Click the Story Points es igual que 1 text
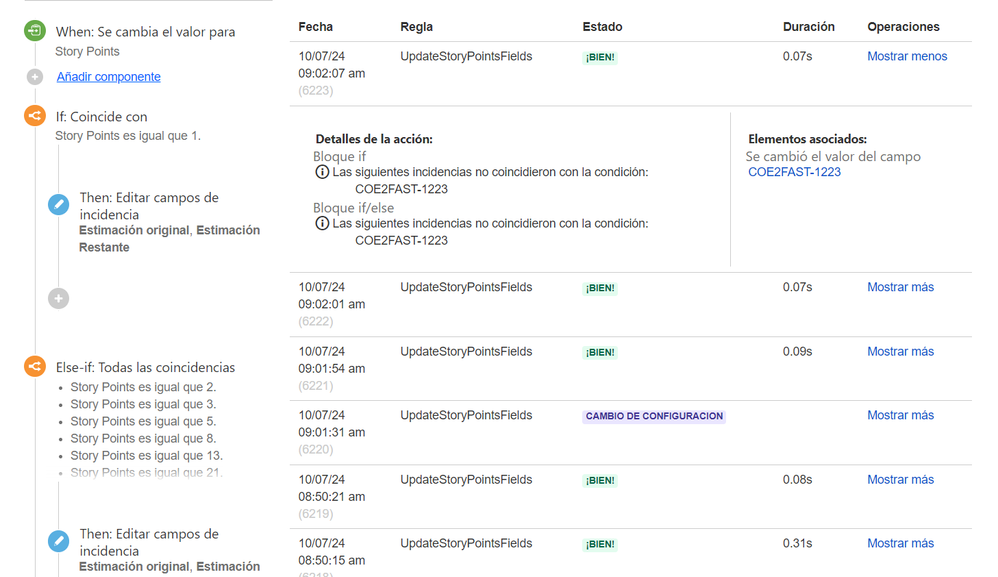 click(127, 136)
